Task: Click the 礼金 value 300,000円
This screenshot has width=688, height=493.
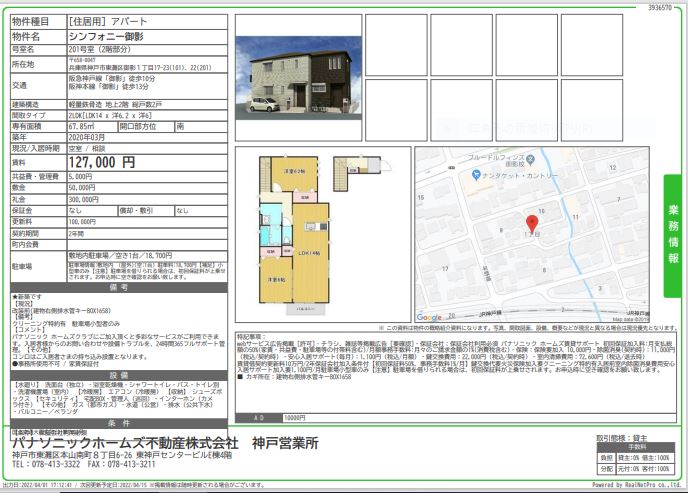Action: tap(83, 199)
